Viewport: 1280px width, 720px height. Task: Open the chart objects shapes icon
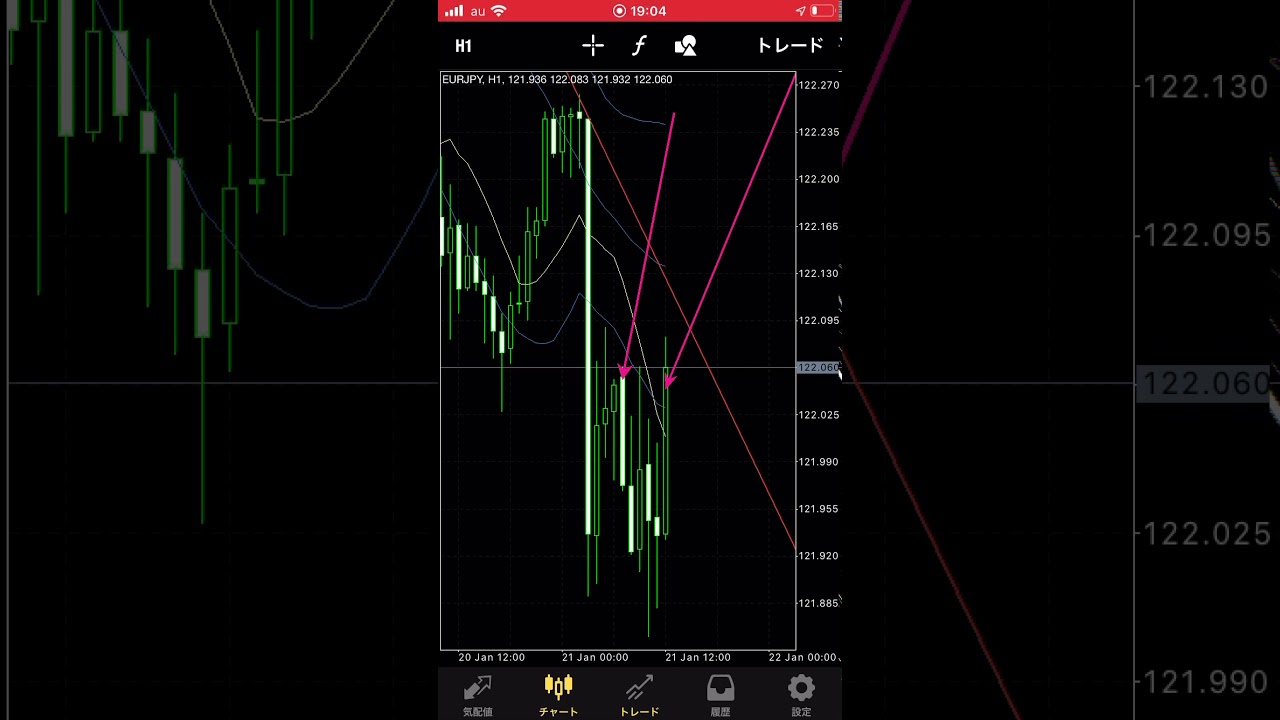[x=685, y=46]
